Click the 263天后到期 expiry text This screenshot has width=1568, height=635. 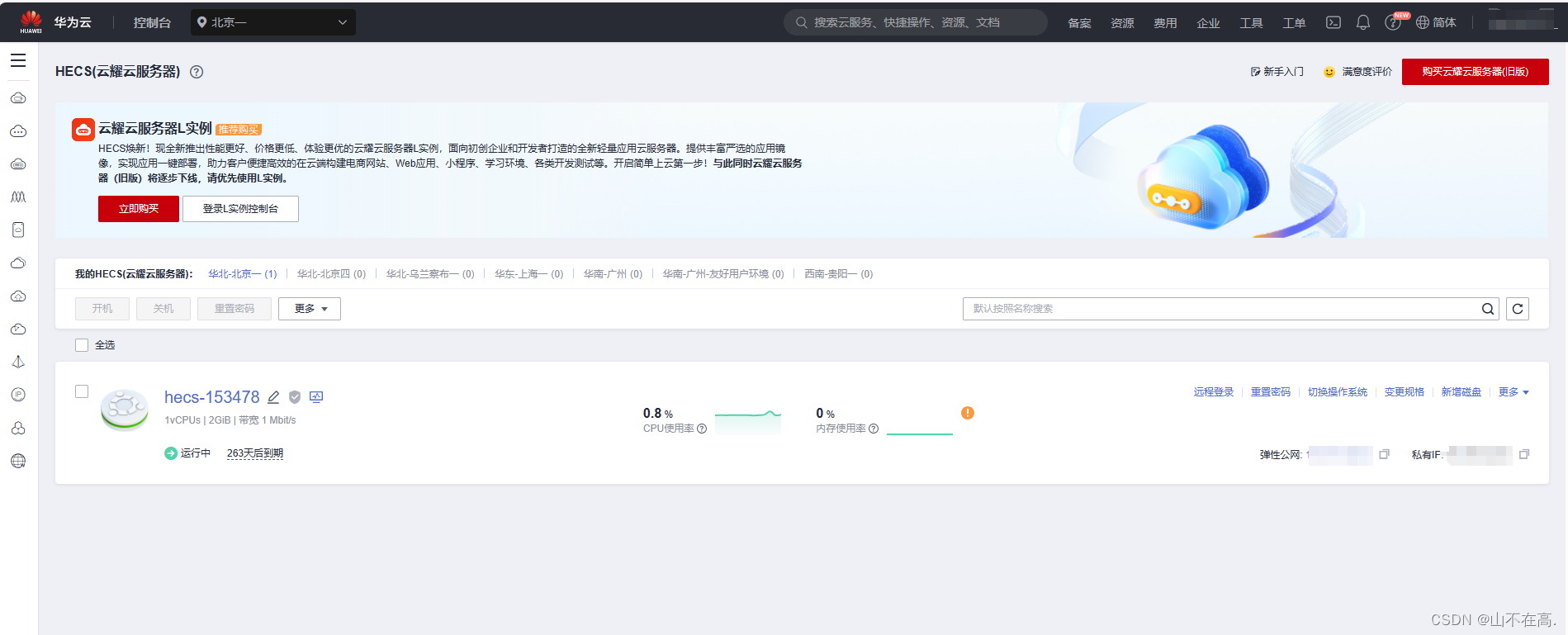coord(255,453)
